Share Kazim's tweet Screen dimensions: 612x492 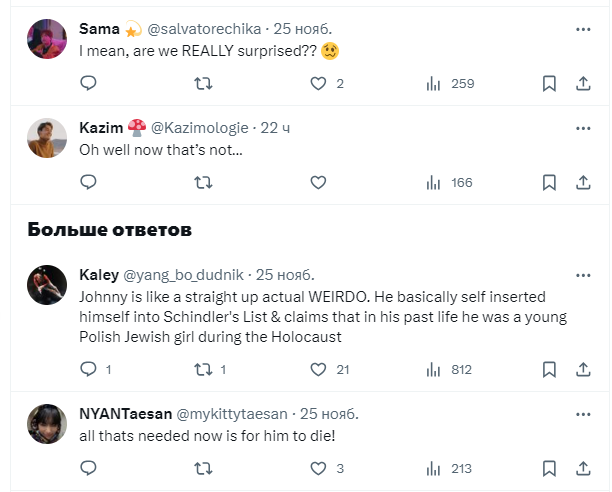pyautogui.click(x=583, y=182)
